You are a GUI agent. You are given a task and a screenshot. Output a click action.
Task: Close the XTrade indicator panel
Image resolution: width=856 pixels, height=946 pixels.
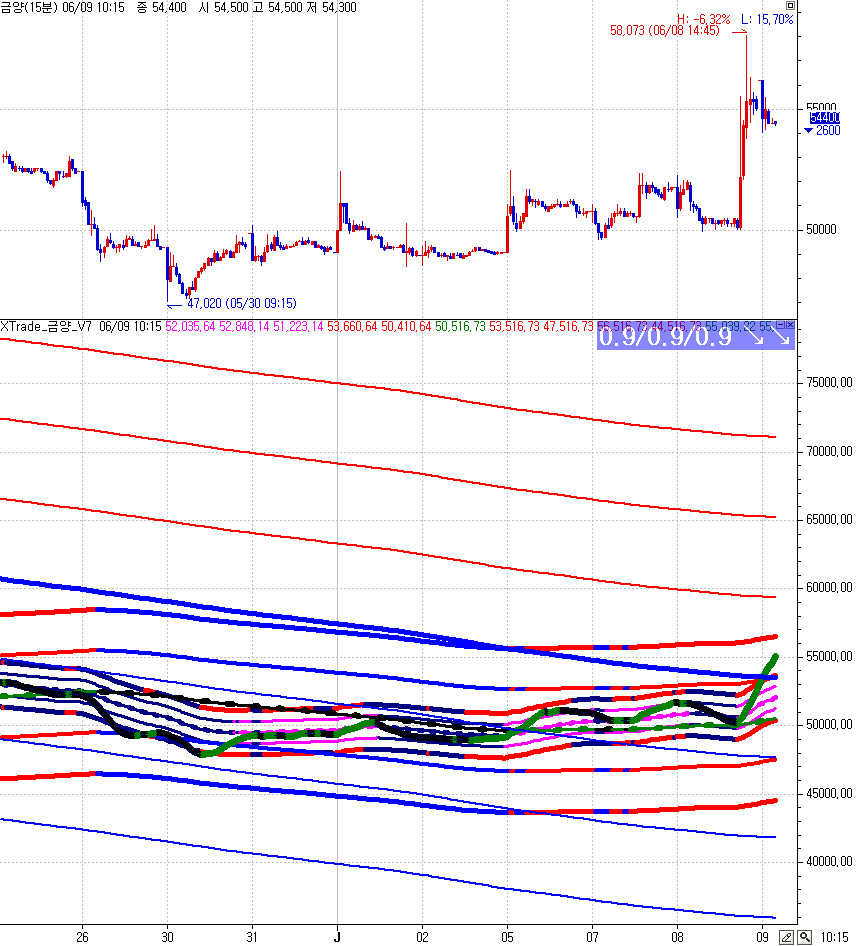pyautogui.click(x=791, y=325)
